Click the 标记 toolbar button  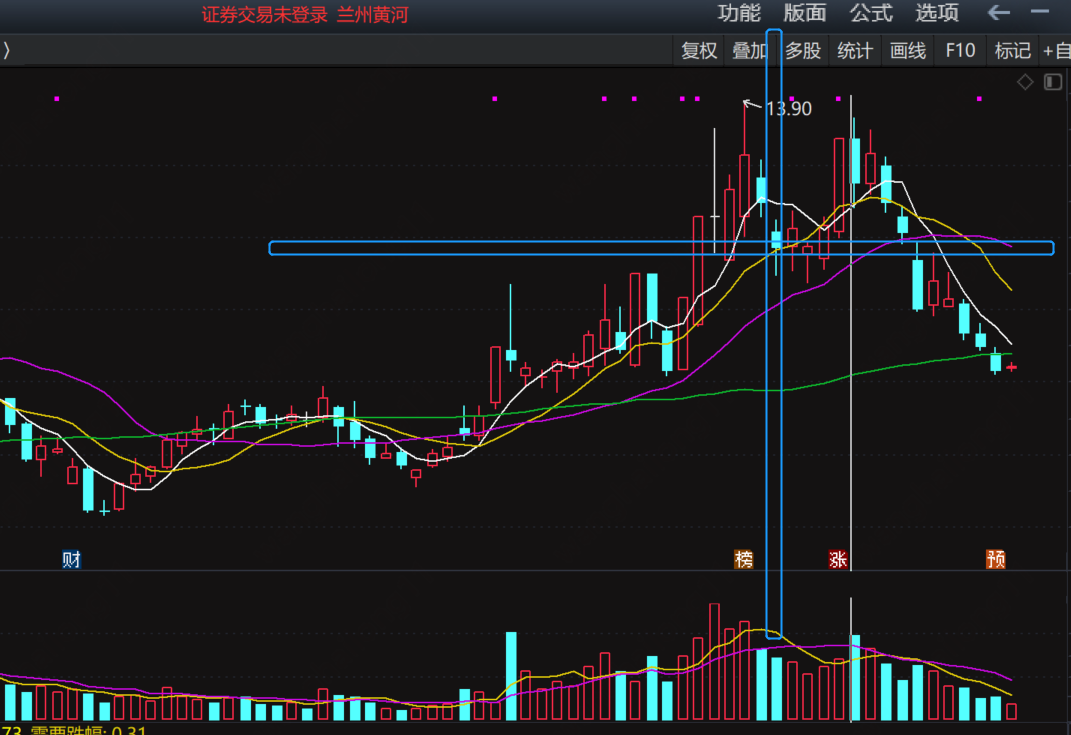[1012, 51]
